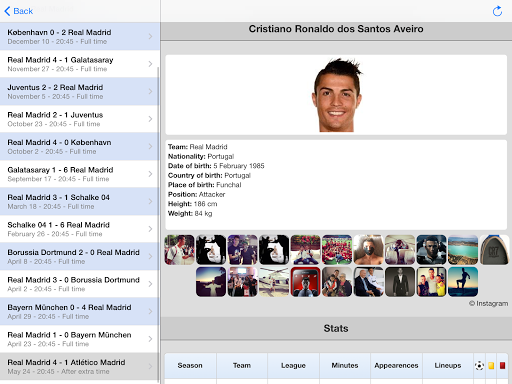The image size is (512, 384).
Task: Select Bayern München 0 - 4 Real Madrid match
Action: (79, 311)
